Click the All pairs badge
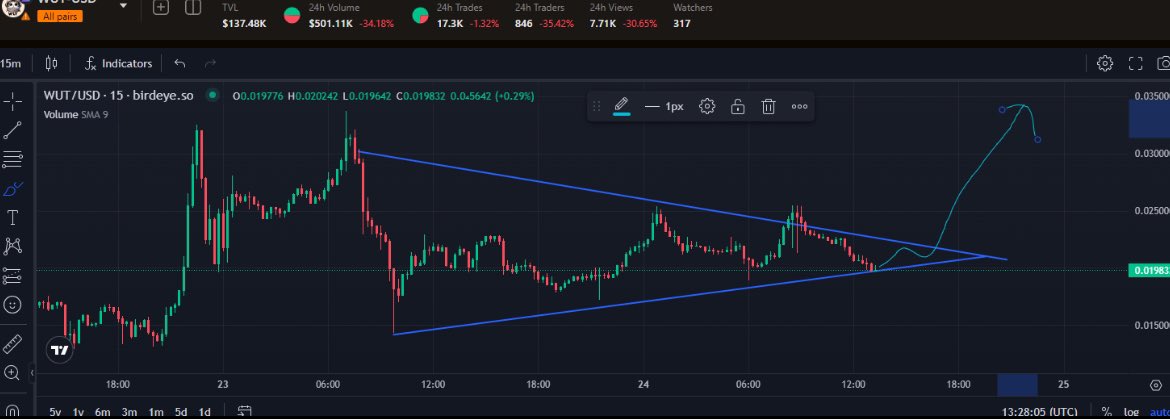 click(x=60, y=16)
